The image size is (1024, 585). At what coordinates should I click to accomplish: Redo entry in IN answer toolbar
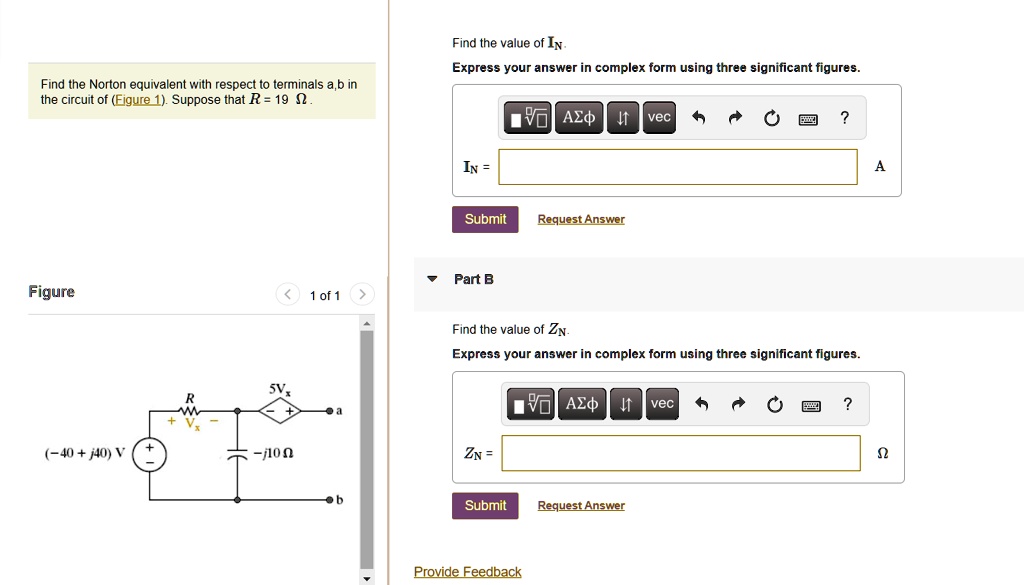[x=735, y=118]
